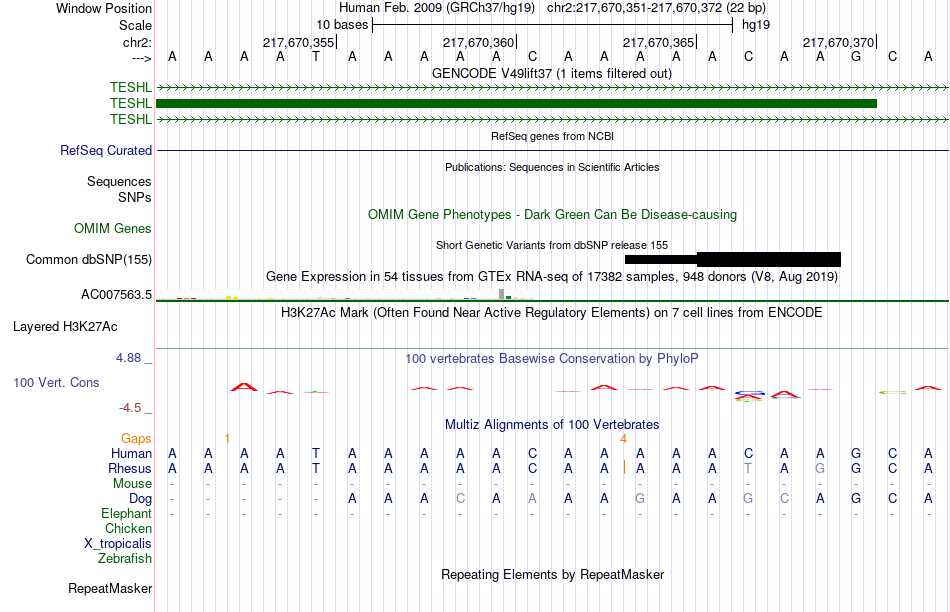Click the Rhesus species label
This screenshot has width=950, height=612.
(x=130, y=469)
